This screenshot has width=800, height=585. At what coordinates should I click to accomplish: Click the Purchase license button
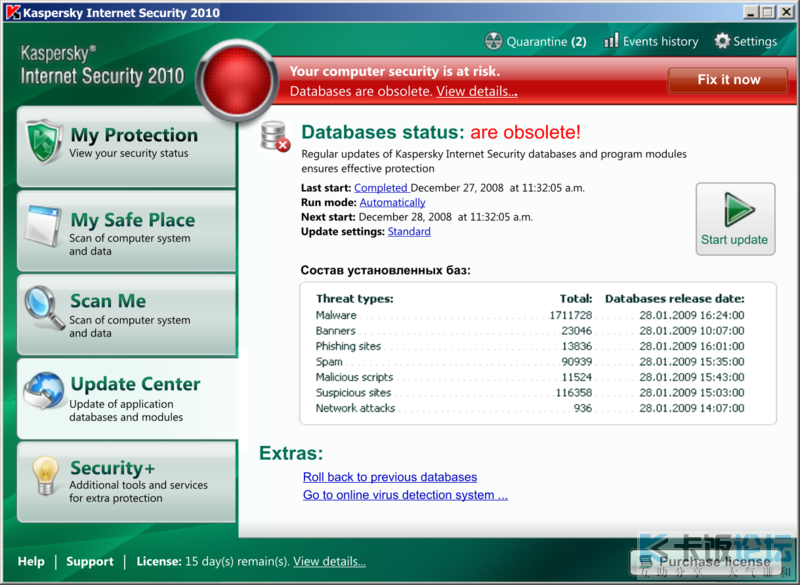709,562
